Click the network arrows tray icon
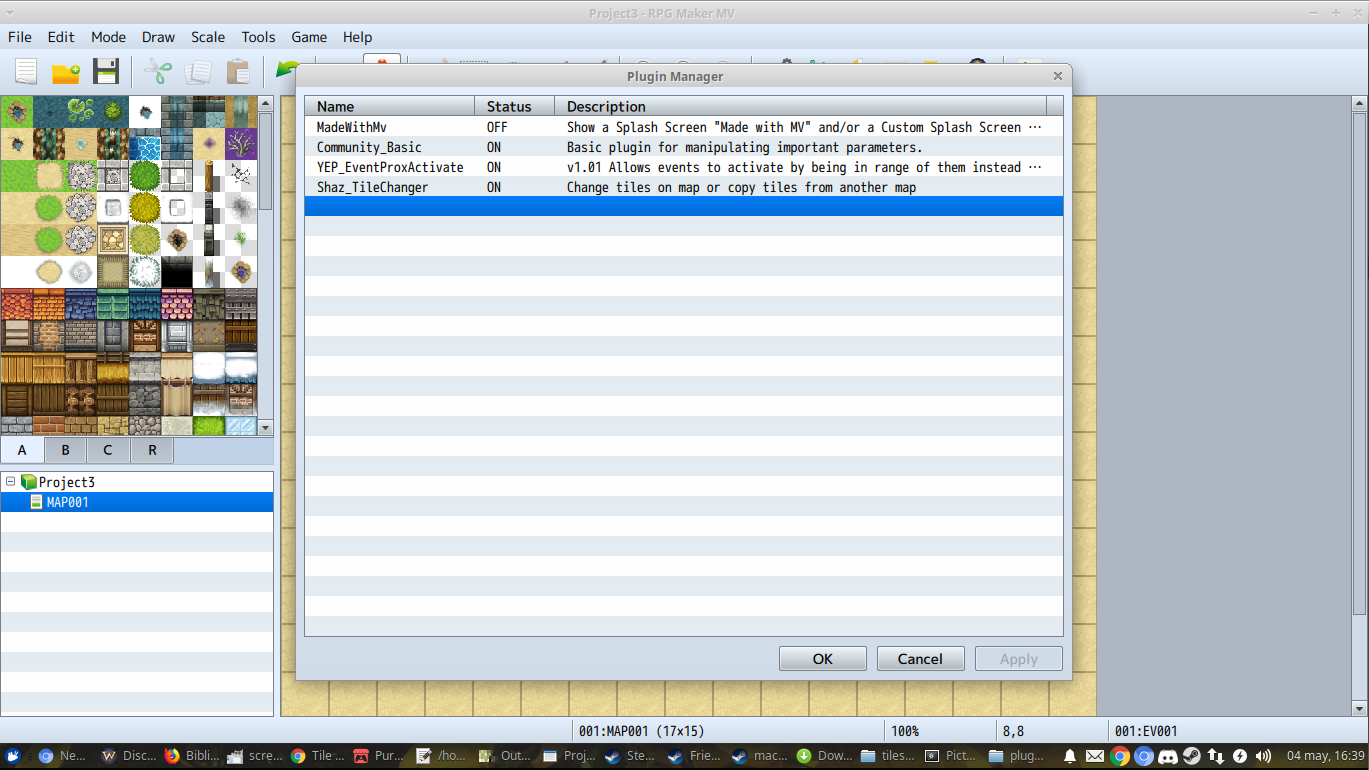 (x=1216, y=756)
